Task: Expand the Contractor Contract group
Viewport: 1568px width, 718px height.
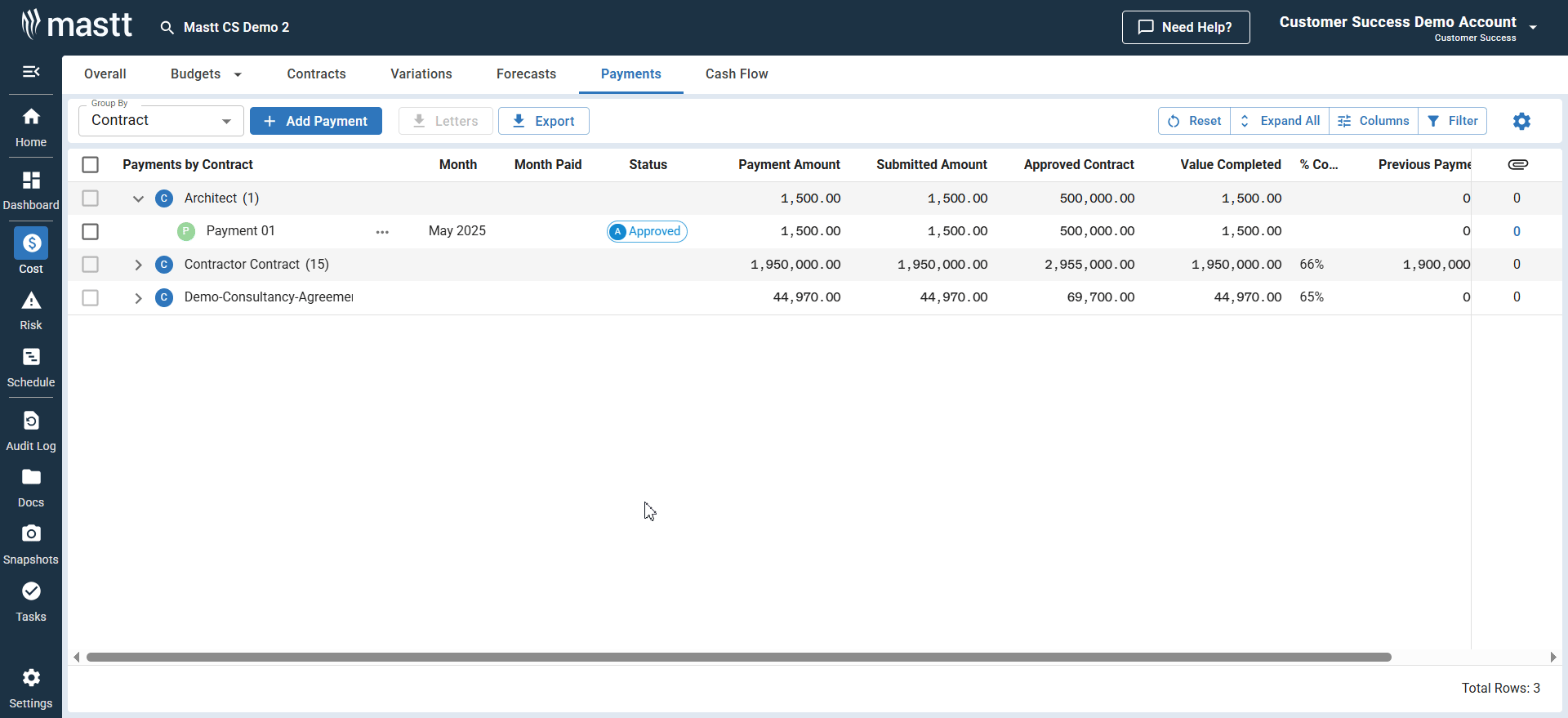Action: pyautogui.click(x=138, y=265)
